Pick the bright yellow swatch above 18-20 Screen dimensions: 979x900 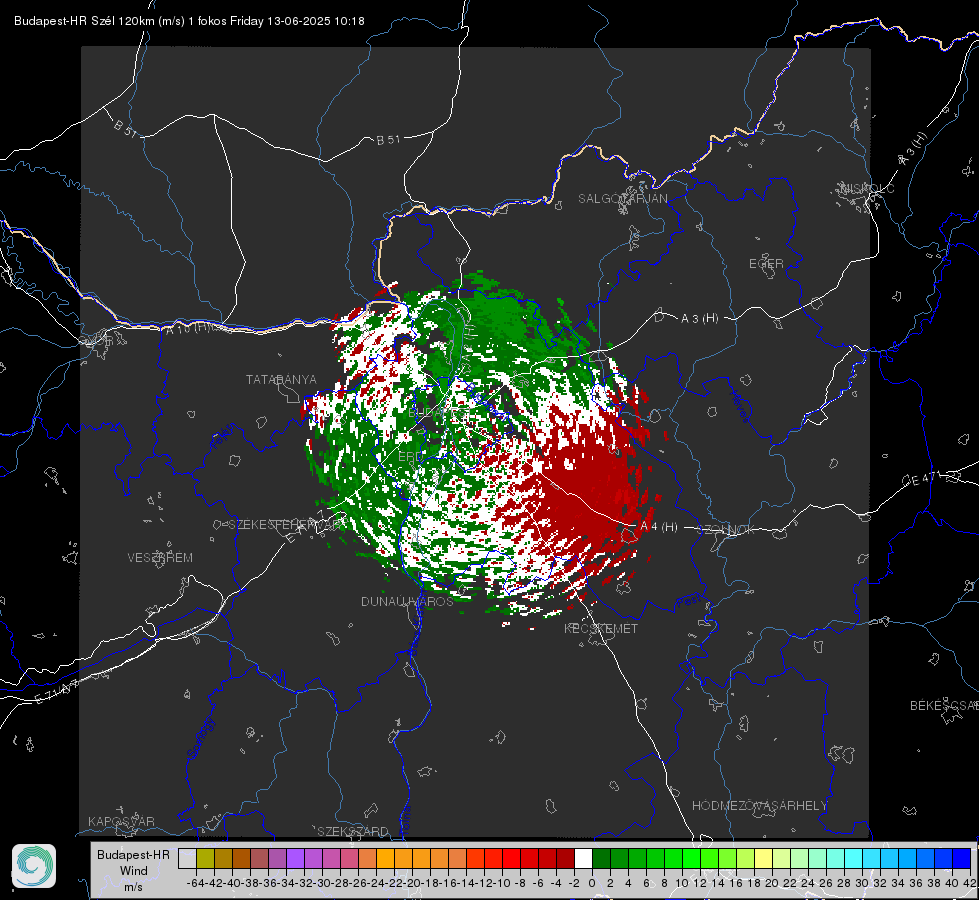(x=763, y=858)
